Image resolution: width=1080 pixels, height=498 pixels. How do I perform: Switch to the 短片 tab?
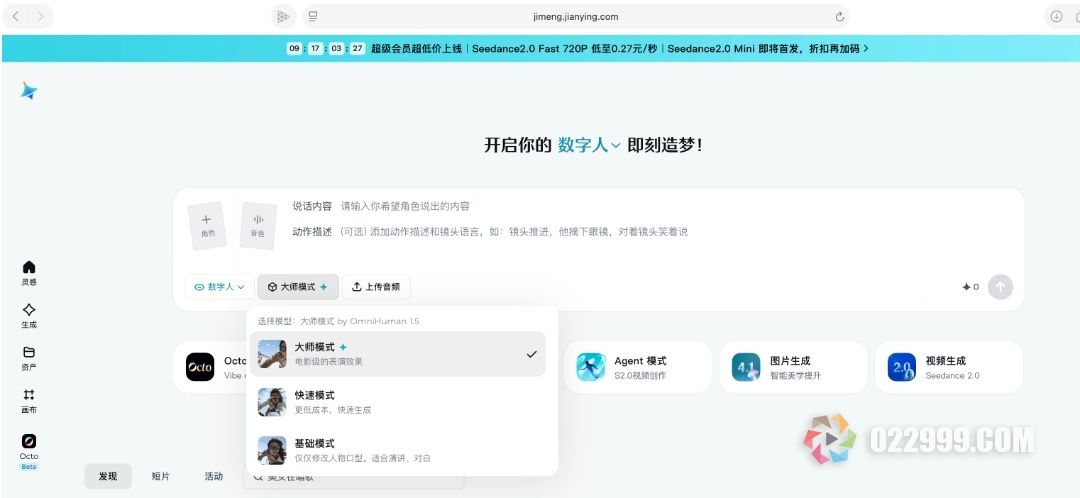(160, 476)
